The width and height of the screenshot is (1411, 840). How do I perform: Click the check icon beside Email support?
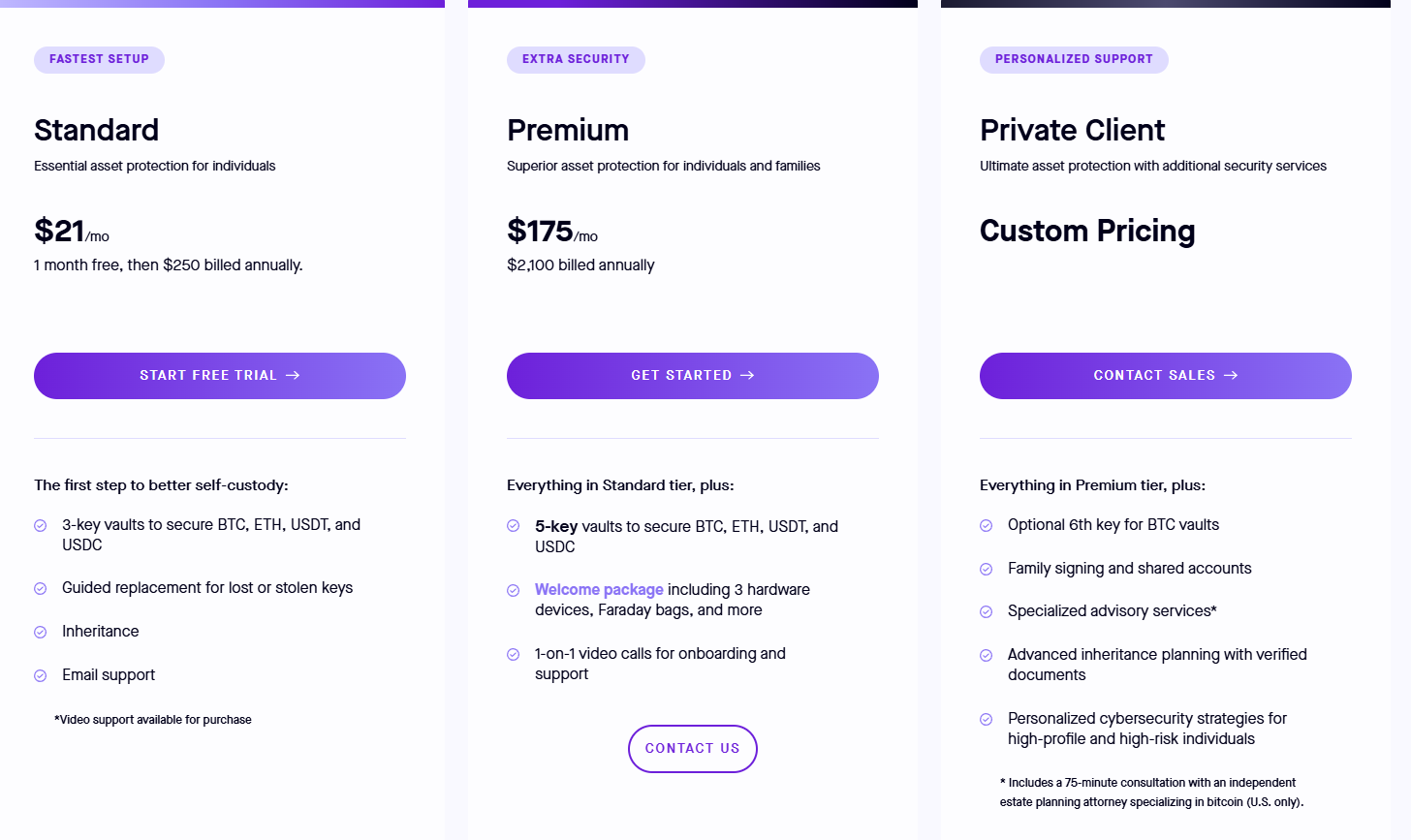click(x=41, y=675)
